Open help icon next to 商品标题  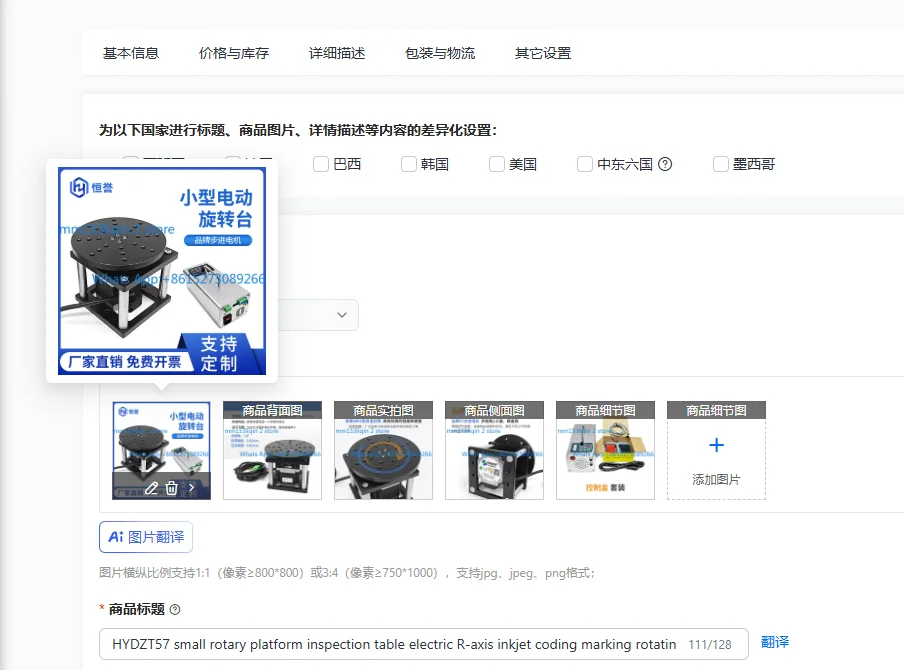coord(175,609)
